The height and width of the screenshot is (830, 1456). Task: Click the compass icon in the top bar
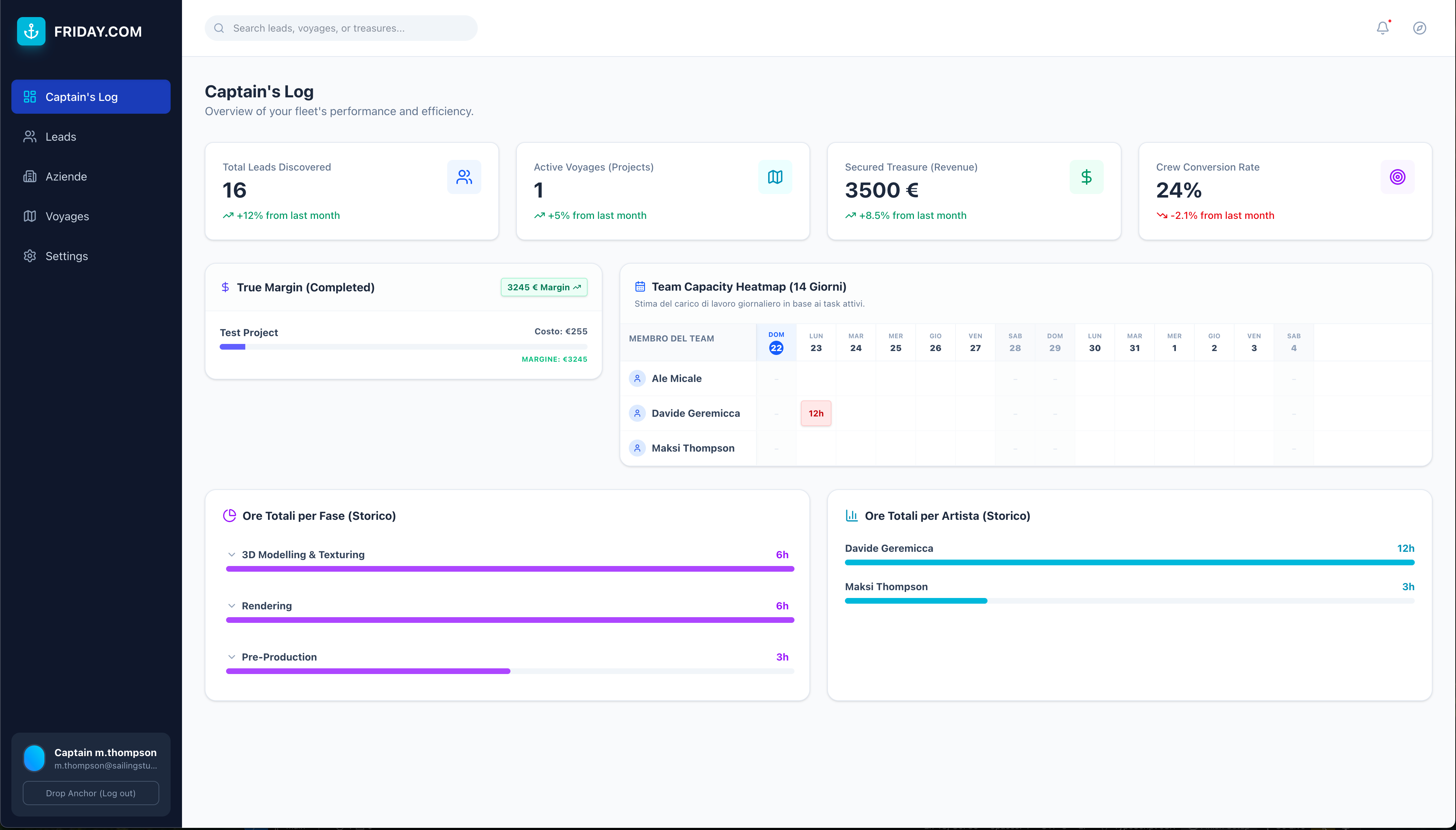[x=1419, y=28]
